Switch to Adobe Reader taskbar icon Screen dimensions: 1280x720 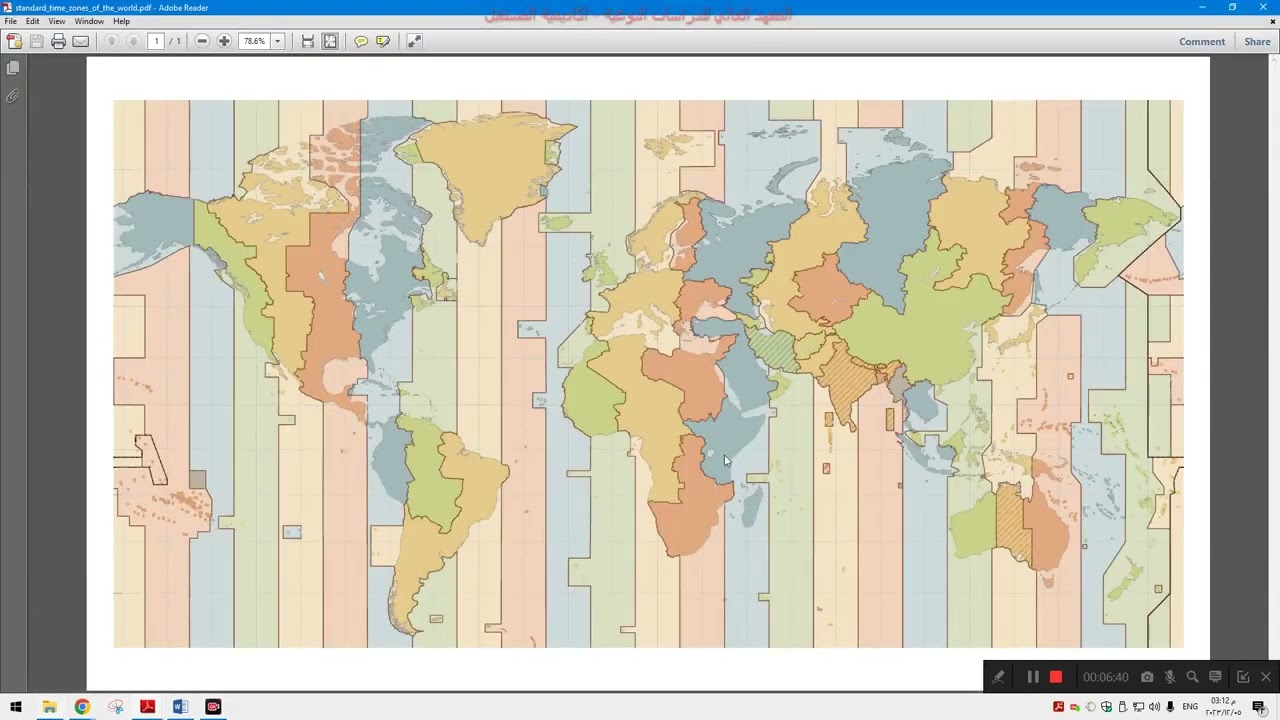147,707
